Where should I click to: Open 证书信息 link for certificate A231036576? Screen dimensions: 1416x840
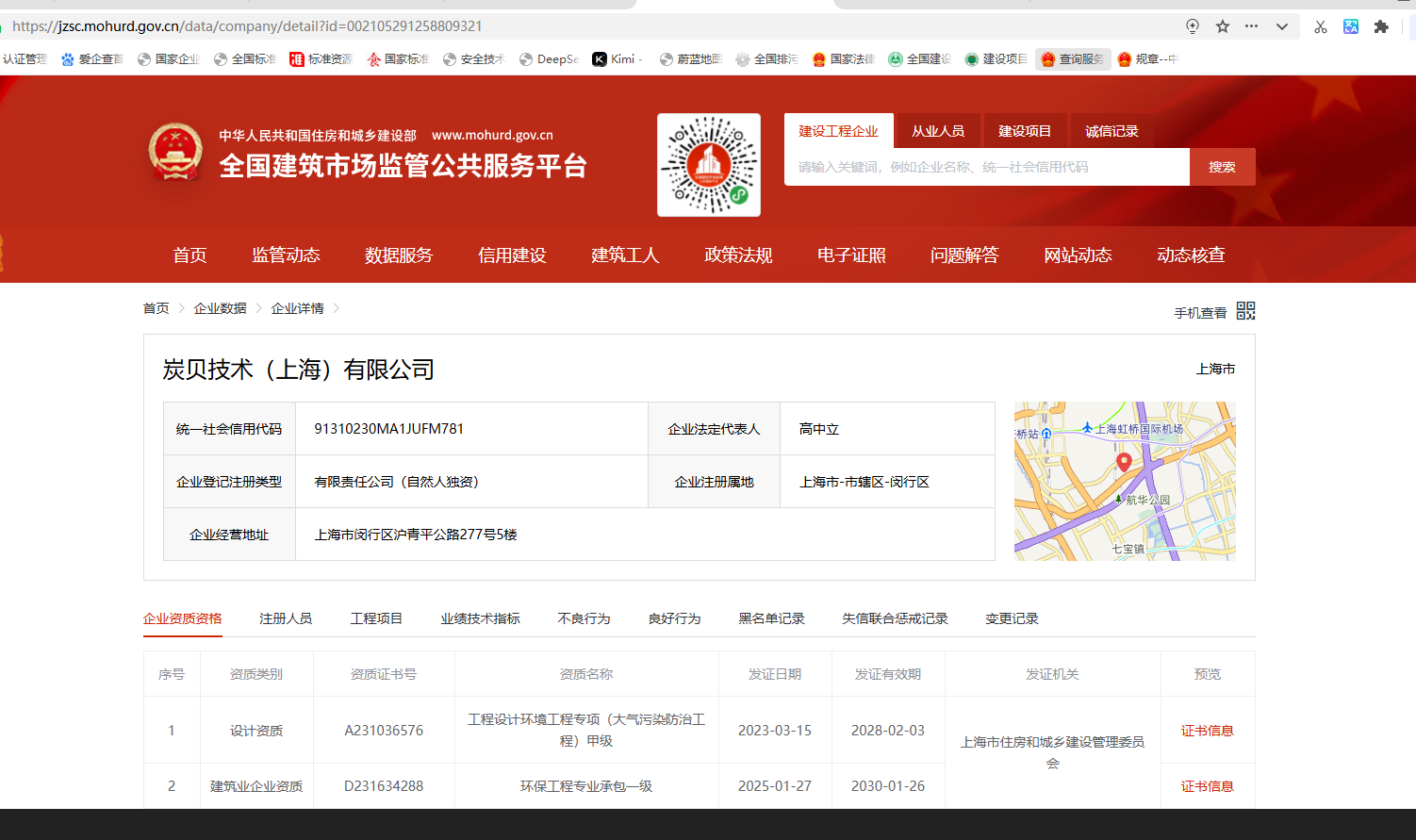click(1207, 731)
